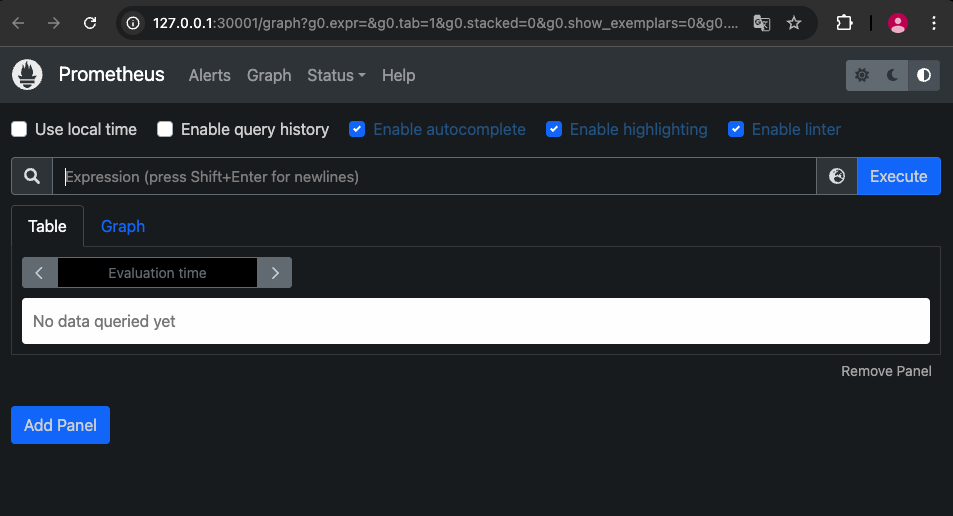The width and height of the screenshot is (953, 516).
Task: Turn off Enable linter checkbox
Action: (x=736, y=129)
